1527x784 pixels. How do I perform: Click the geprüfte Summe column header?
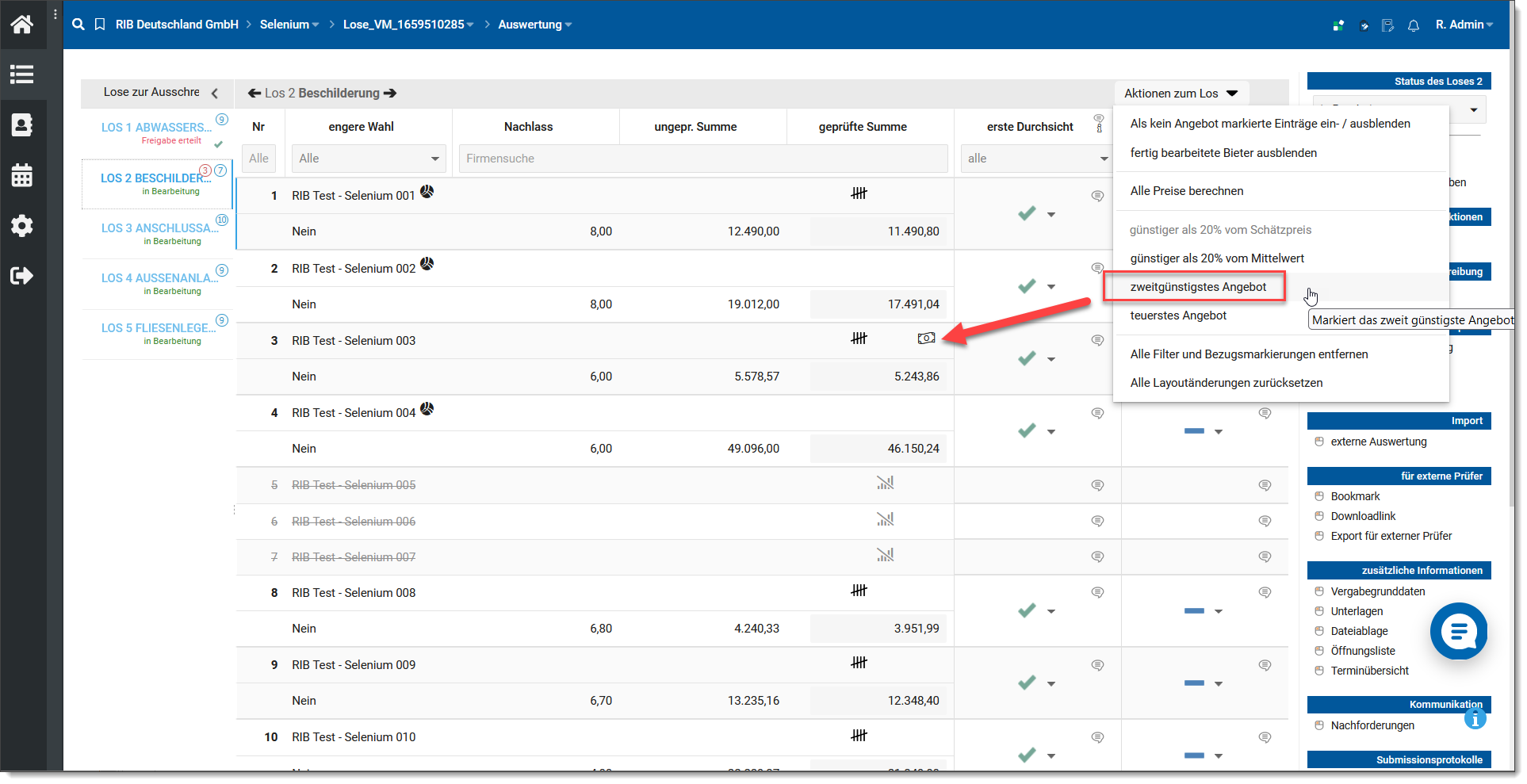tap(863, 127)
